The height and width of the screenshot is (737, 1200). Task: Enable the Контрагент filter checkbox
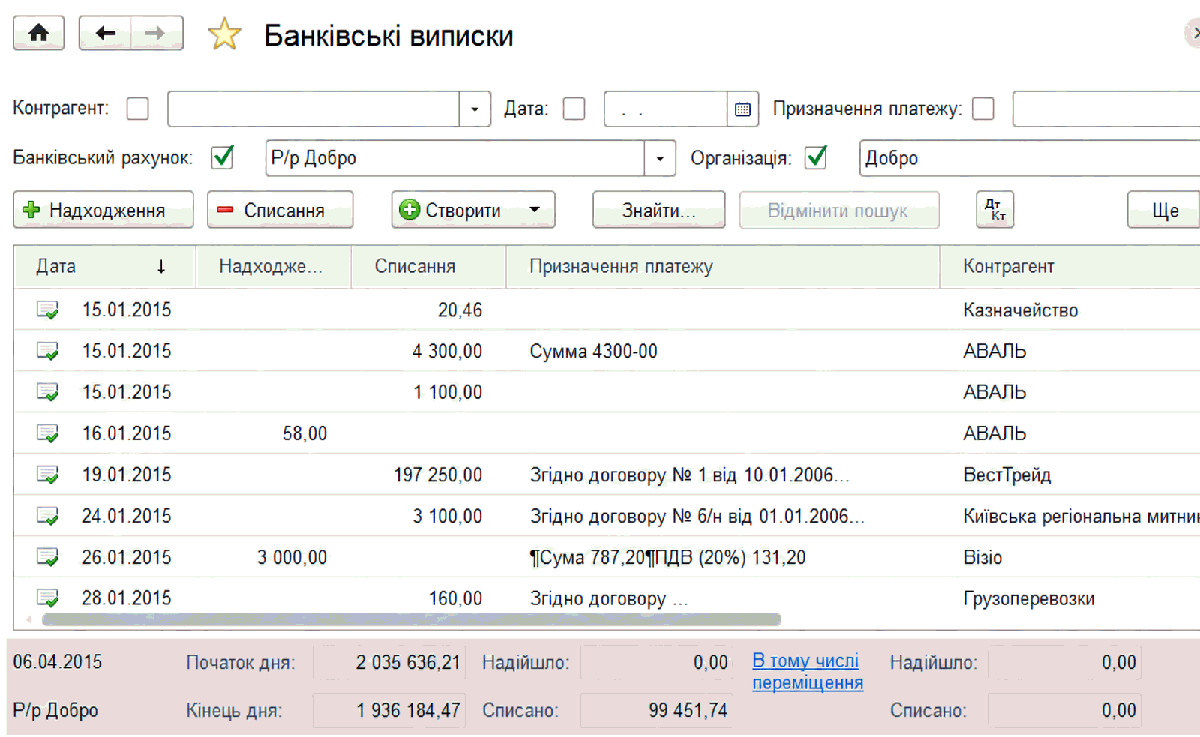click(x=137, y=108)
